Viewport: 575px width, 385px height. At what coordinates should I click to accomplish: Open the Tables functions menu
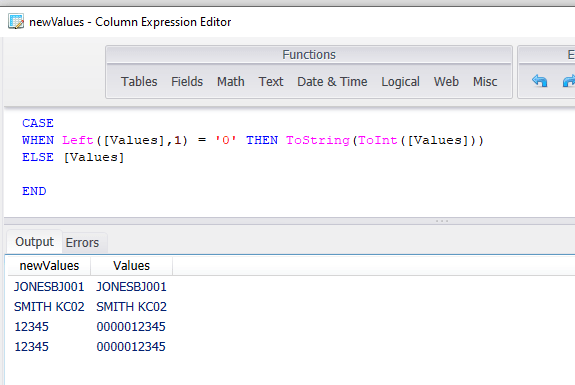click(x=139, y=81)
